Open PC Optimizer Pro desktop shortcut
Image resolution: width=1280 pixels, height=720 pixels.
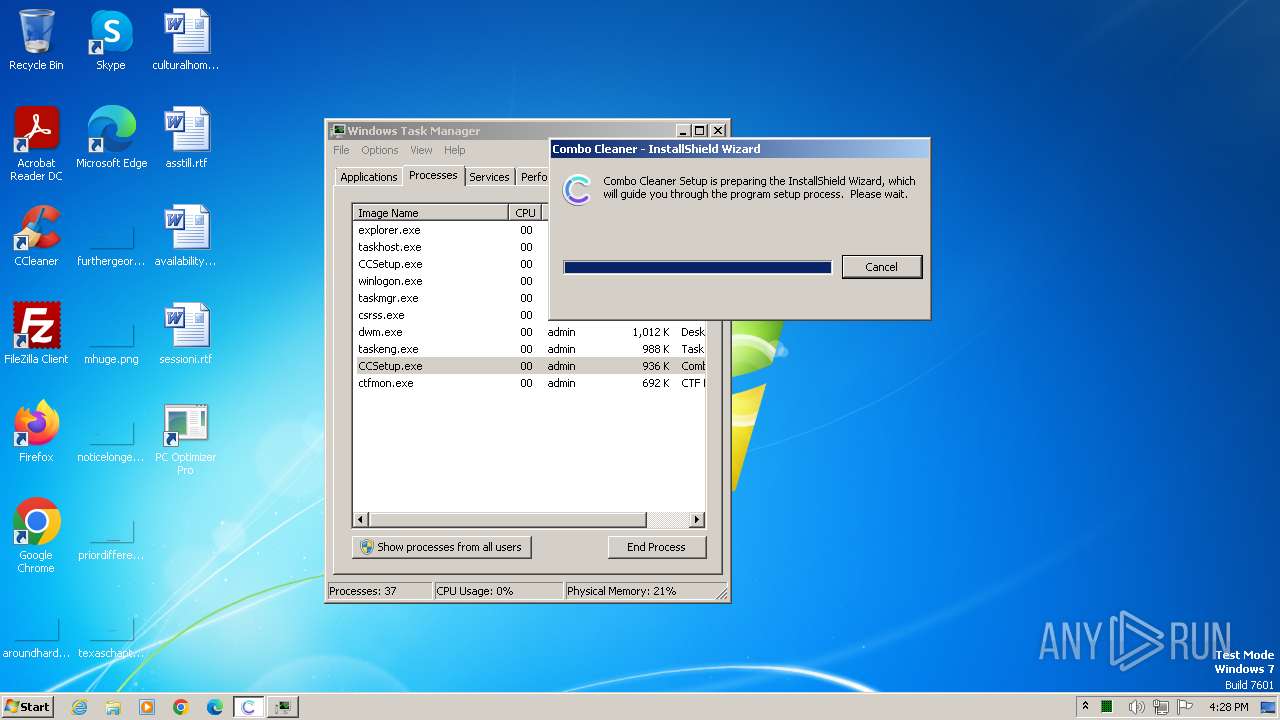186,439
